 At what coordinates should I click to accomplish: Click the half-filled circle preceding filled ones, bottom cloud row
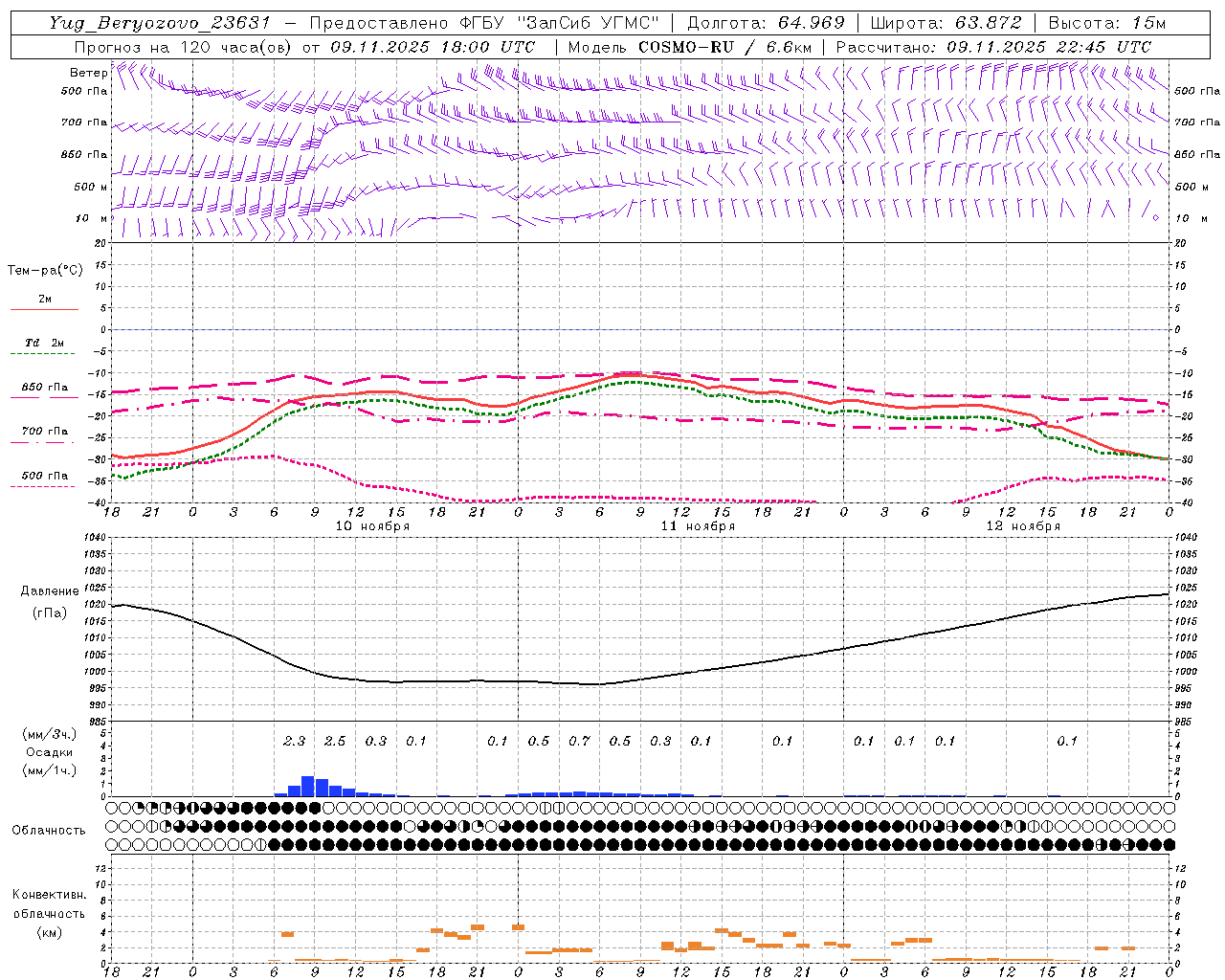(x=261, y=845)
